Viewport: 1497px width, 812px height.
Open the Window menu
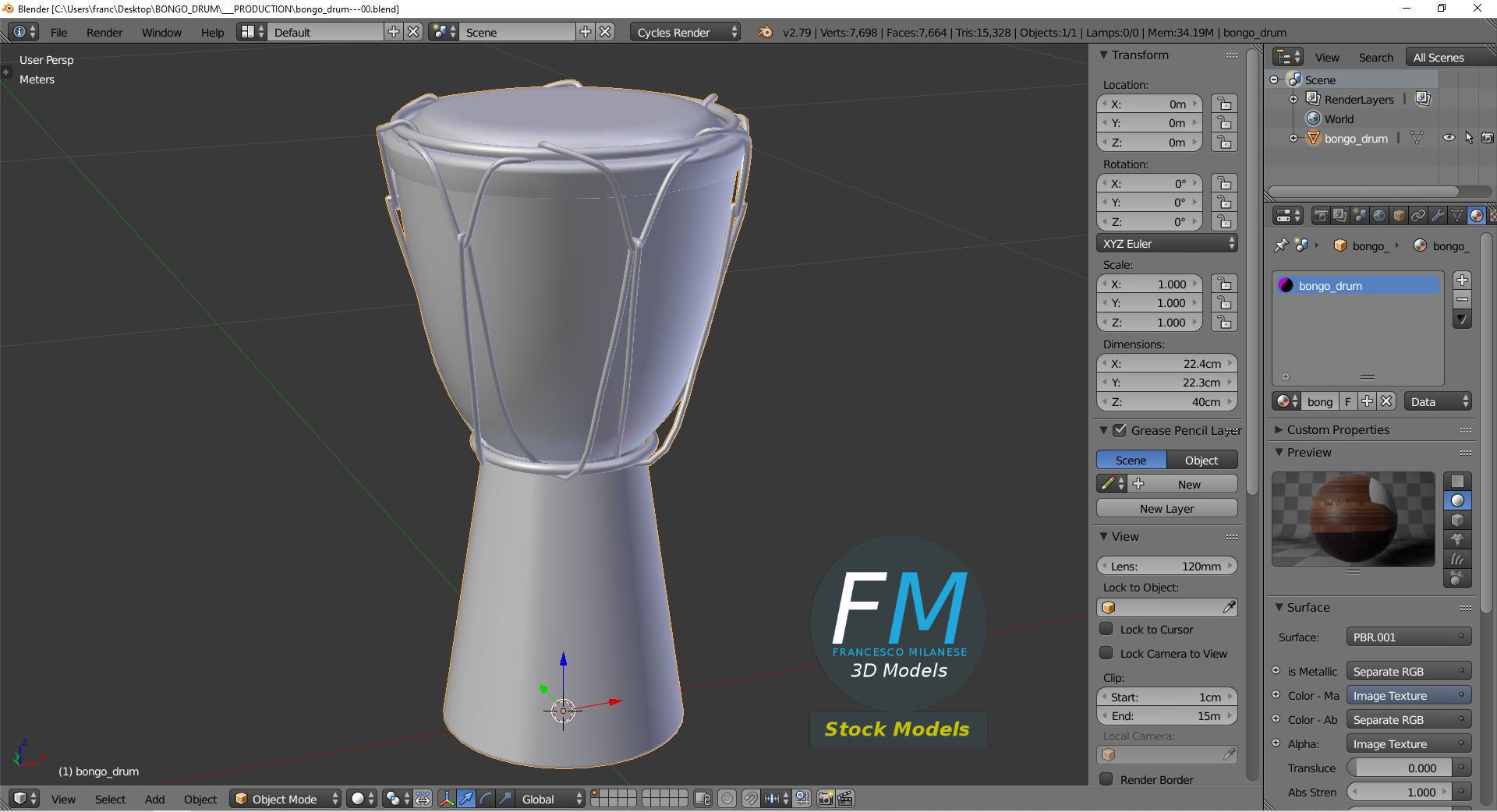point(161,32)
